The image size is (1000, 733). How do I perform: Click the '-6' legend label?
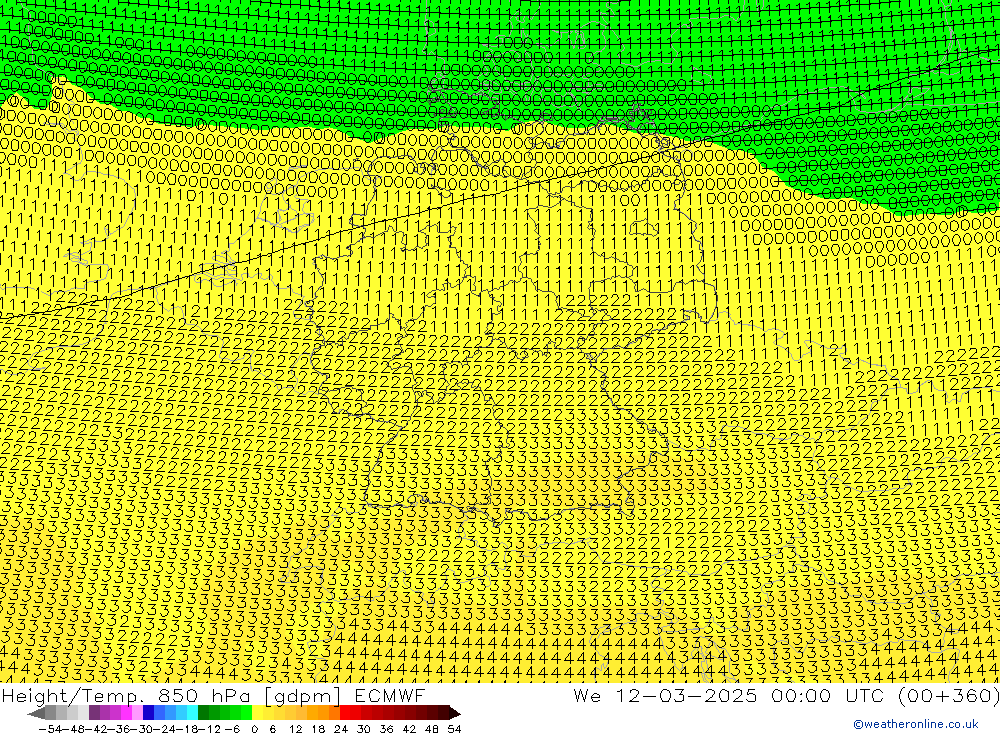(x=232, y=729)
